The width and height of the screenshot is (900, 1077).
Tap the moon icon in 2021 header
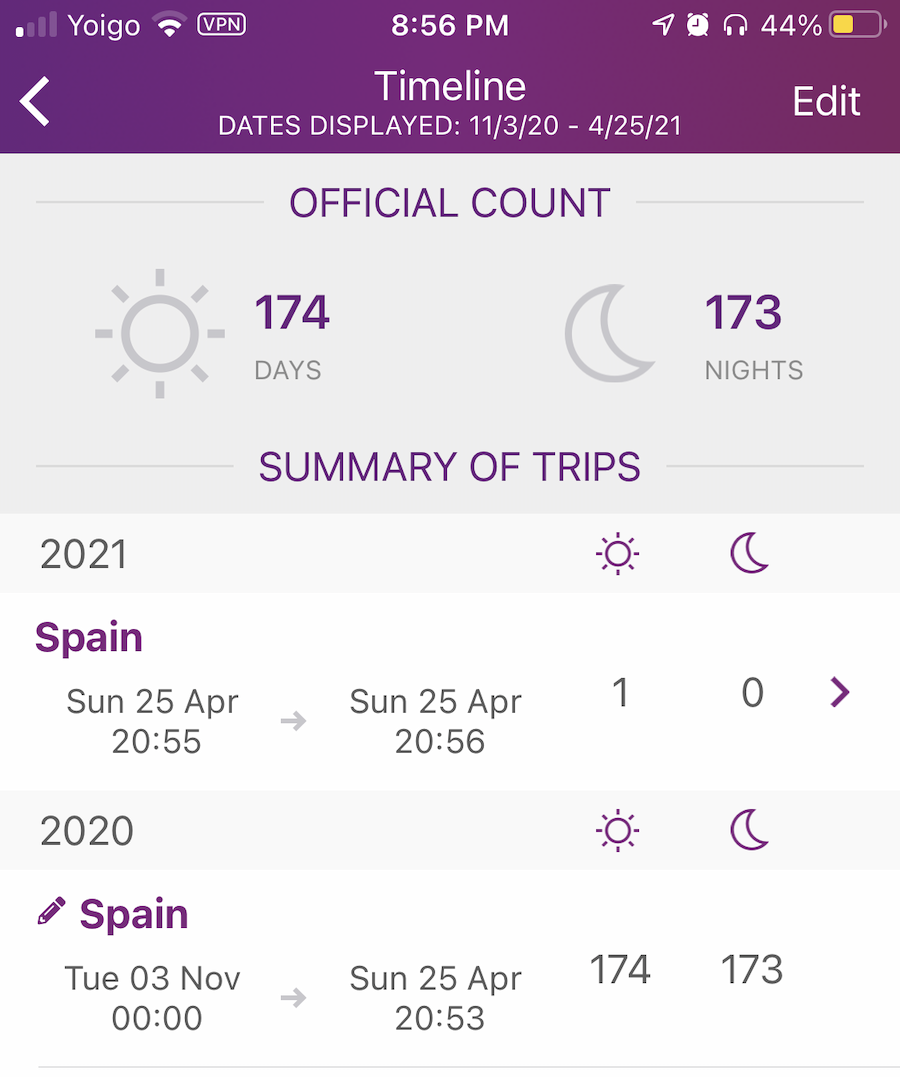click(750, 553)
